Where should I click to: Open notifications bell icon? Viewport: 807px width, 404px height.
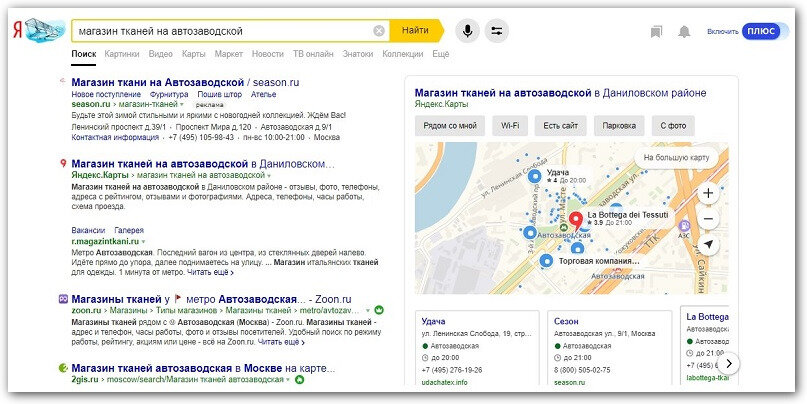coord(683,32)
